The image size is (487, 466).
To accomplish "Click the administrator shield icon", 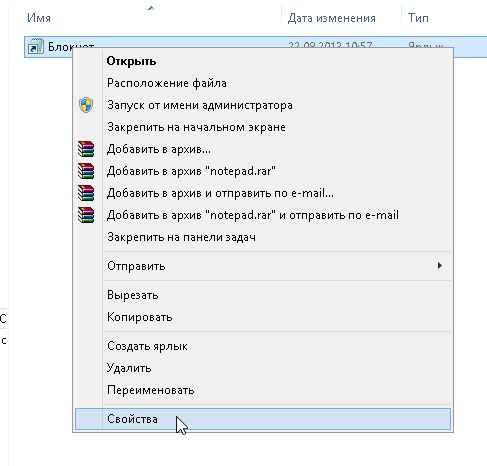I will (x=86, y=105).
